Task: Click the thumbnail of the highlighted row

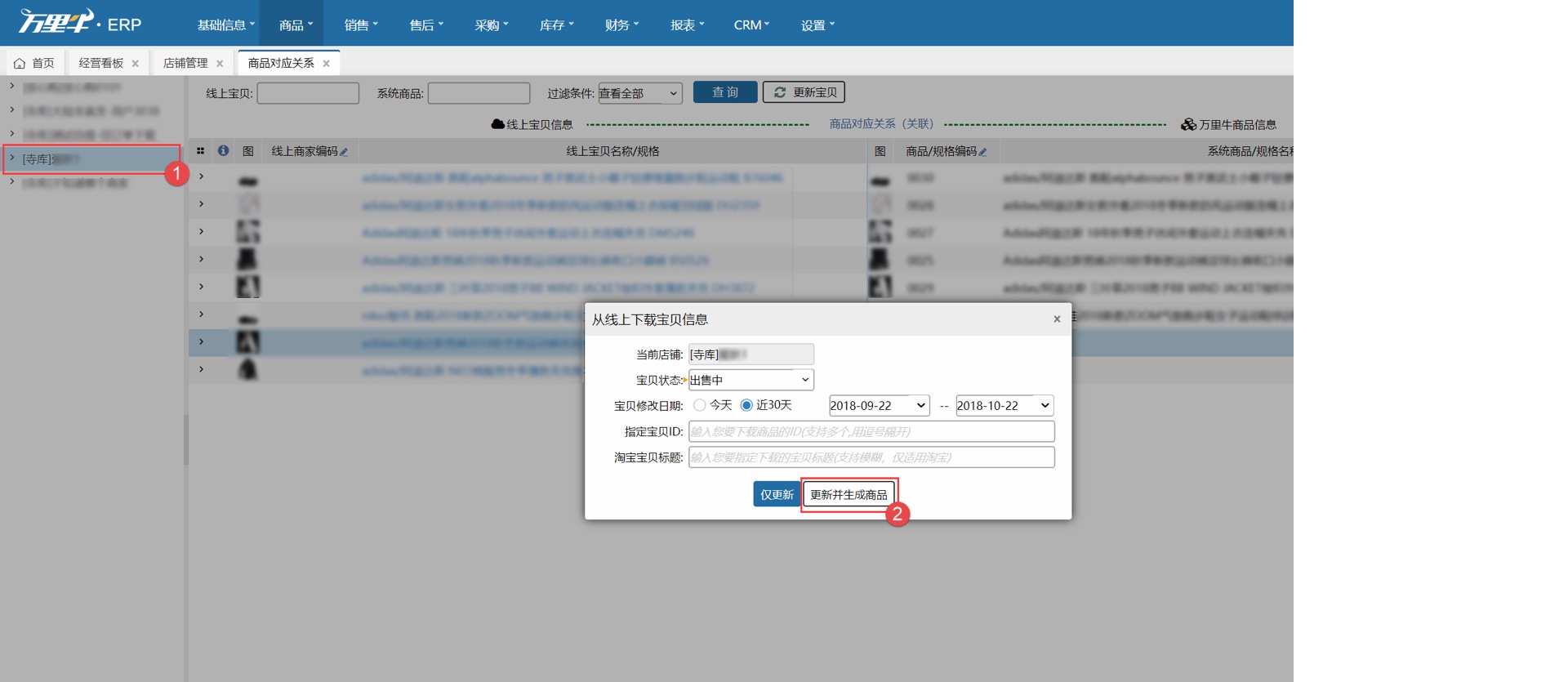Action: (247, 342)
